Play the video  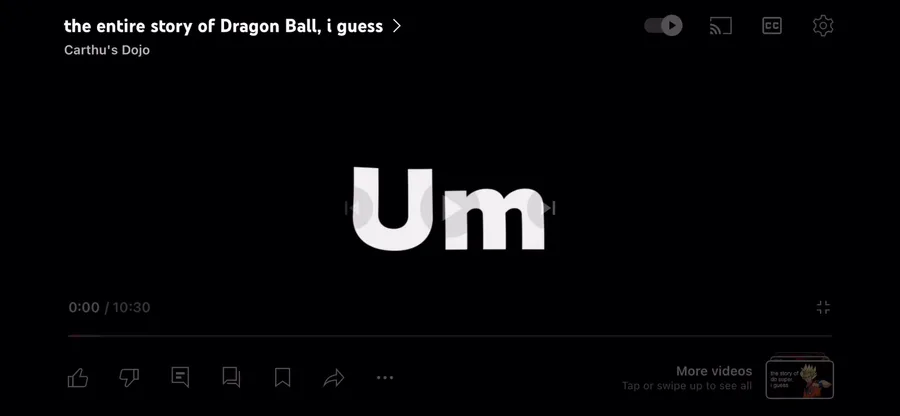[x=450, y=208]
